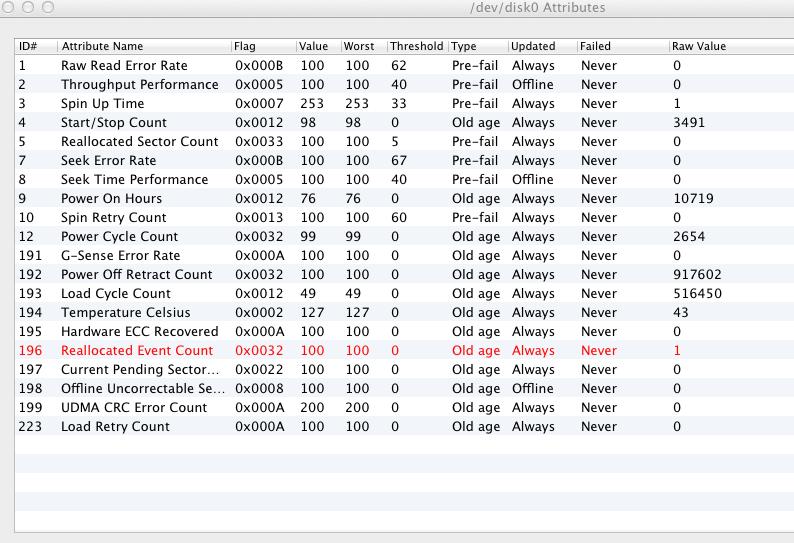This screenshot has height=543, width=794.
Task: Select the red Reallocated Event Count row
Action: pyautogui.click(x=405, y=351)
